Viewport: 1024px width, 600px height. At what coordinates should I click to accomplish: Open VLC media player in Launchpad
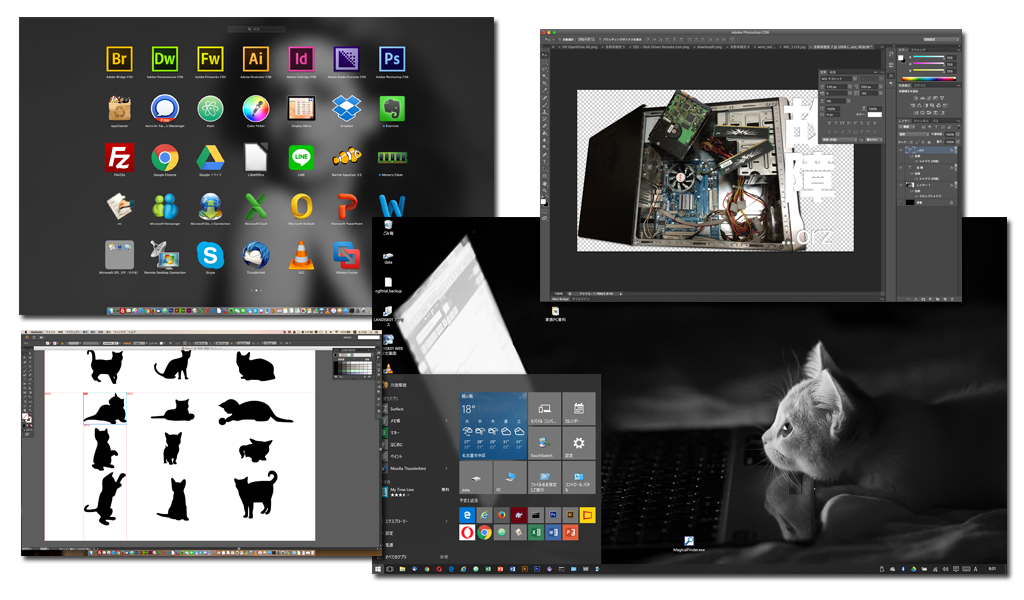coord(301,255)
